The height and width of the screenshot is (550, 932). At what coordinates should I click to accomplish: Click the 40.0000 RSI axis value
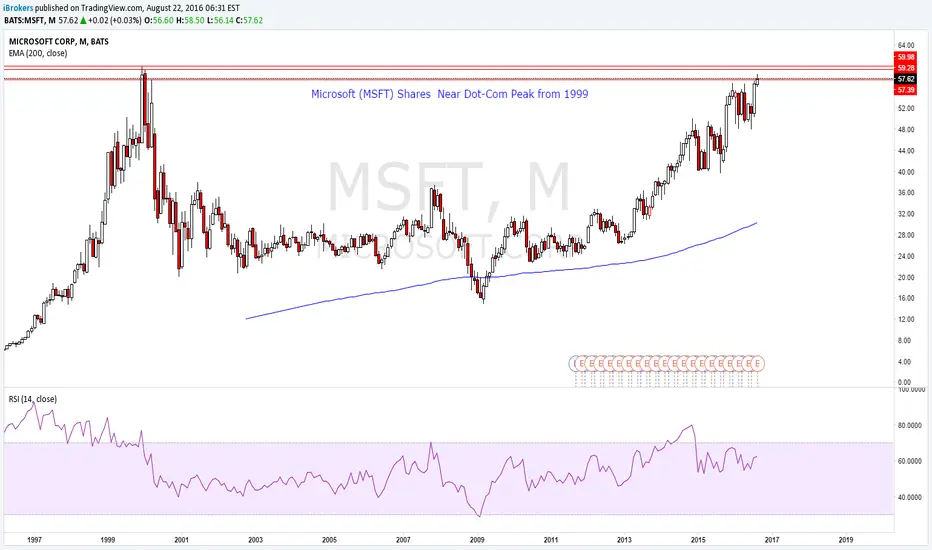click(x=911, y=497)
